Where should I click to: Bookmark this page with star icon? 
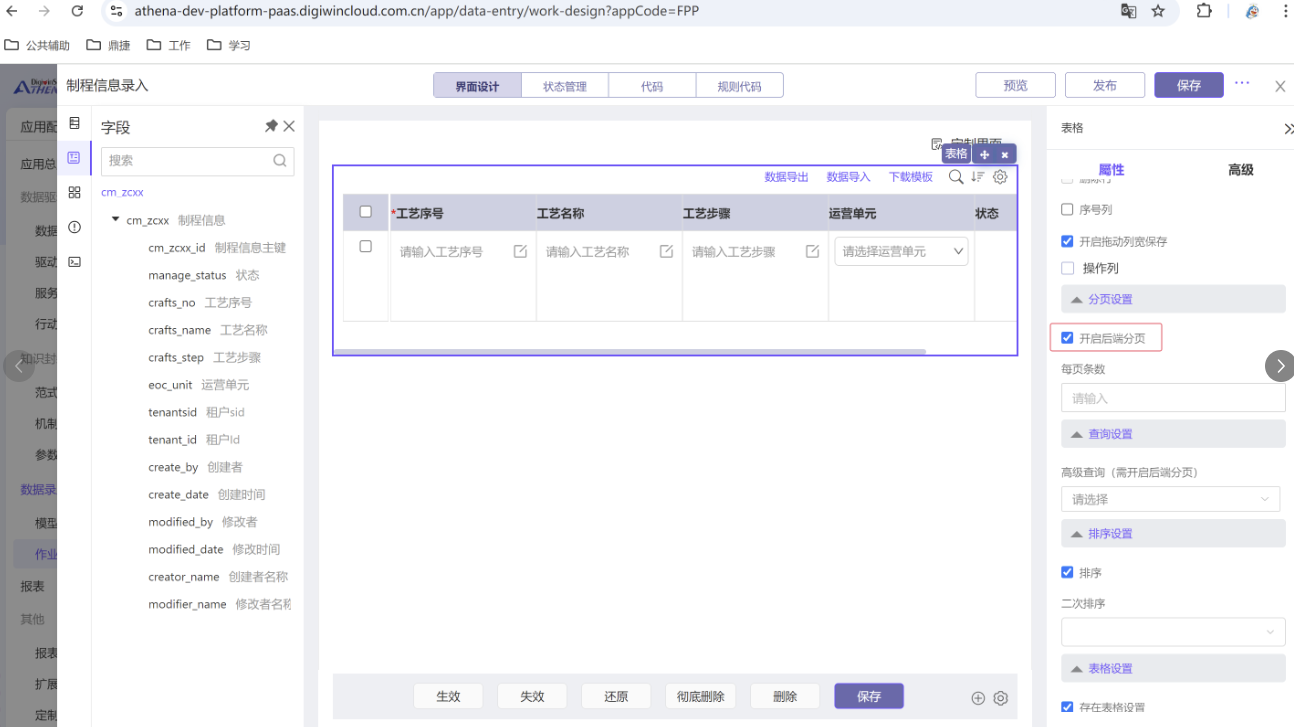pos(1158,11)
